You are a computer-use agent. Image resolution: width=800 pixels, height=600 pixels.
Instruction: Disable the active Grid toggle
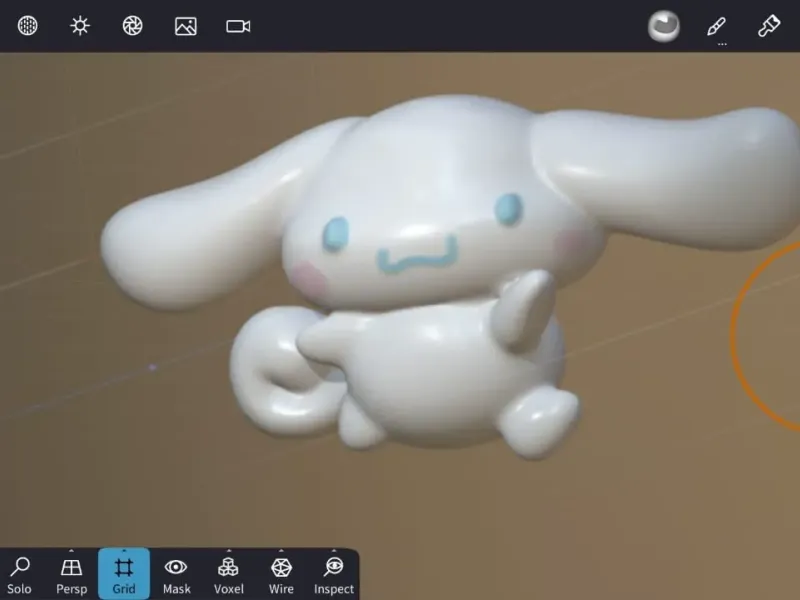click(124, 573)
